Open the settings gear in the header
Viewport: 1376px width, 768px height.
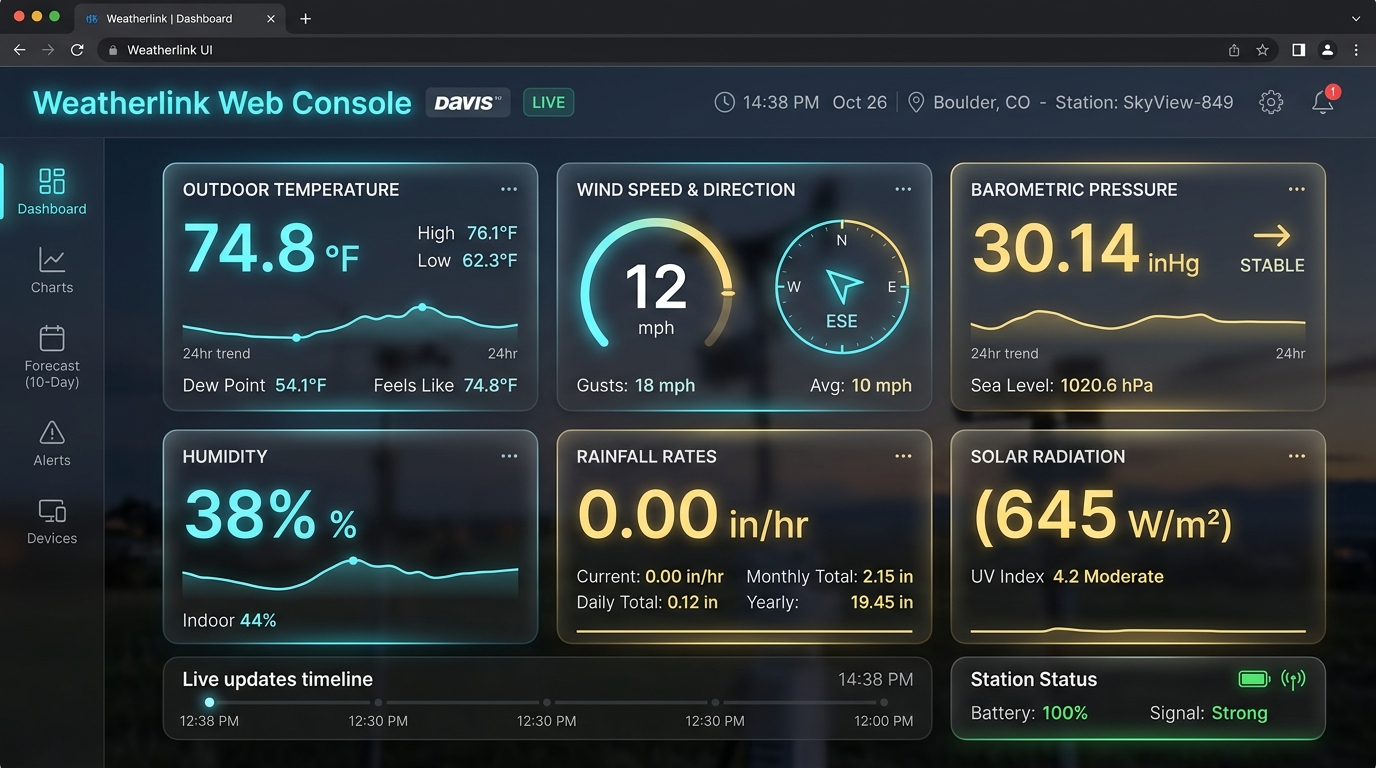(x=1271, y=102)
